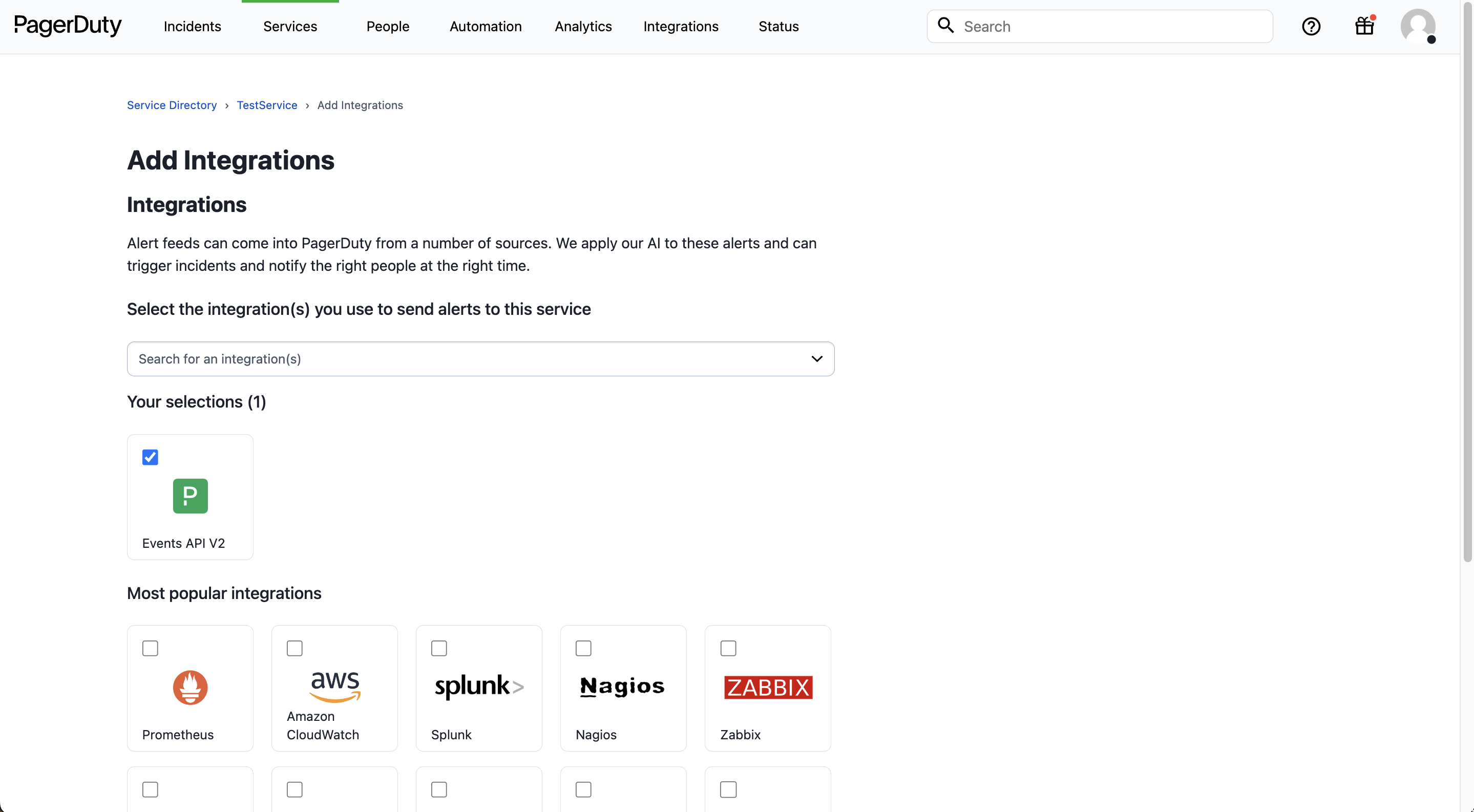Go to Service Directory breadcrumb link
The height and width of the screenshot is (812, 1474).
[172, 104]
